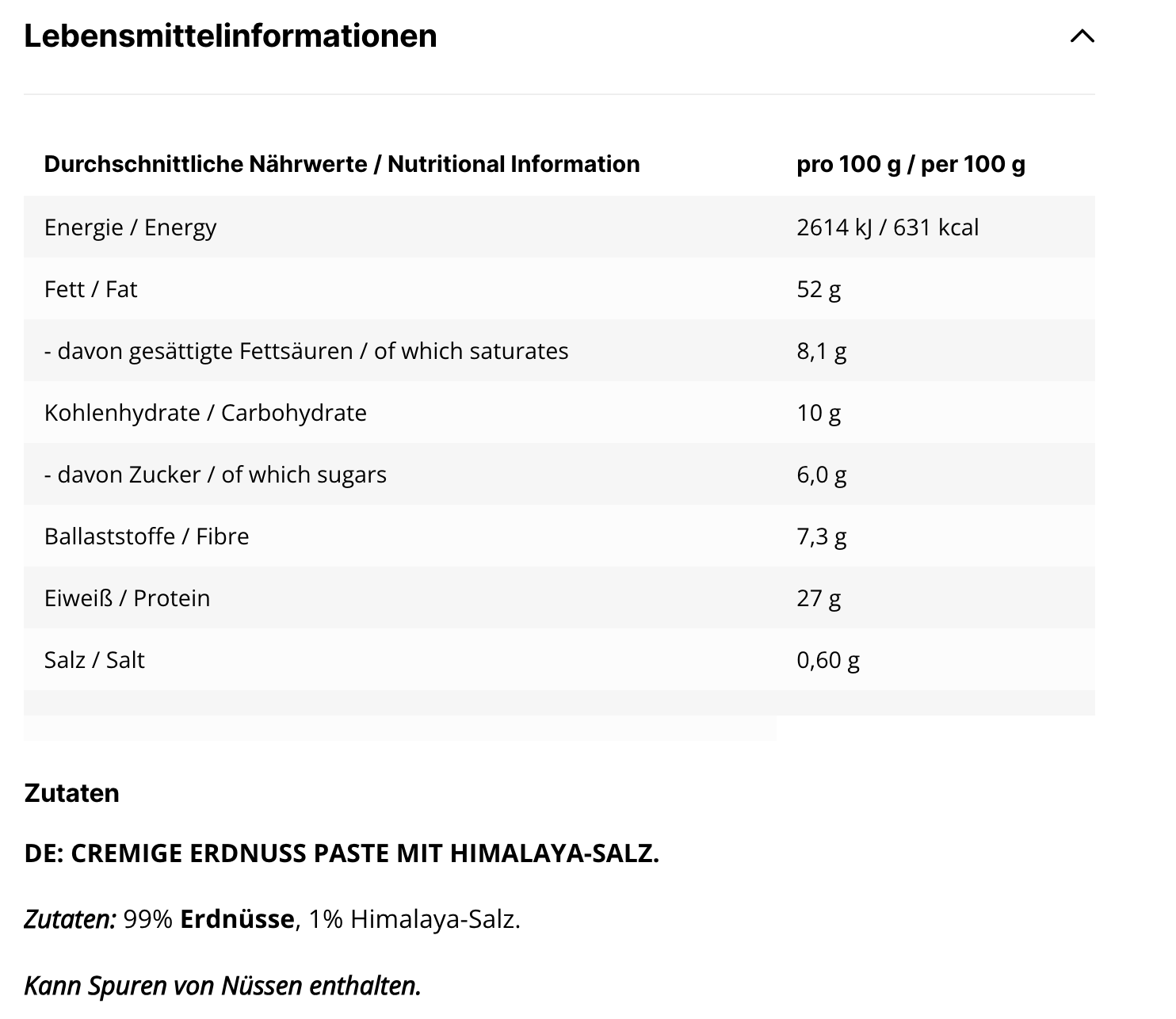Screen dimensions: 1176x1019
Task: Select the Energie / Energy row label
Action: point(130,227)
